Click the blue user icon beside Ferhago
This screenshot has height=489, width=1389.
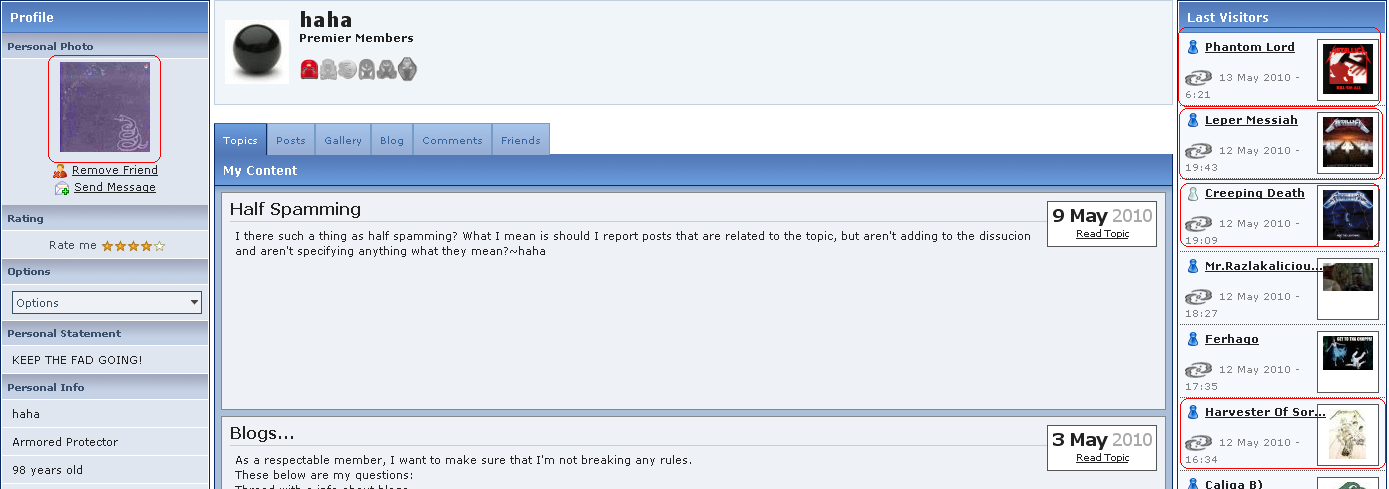point(1192,339)
